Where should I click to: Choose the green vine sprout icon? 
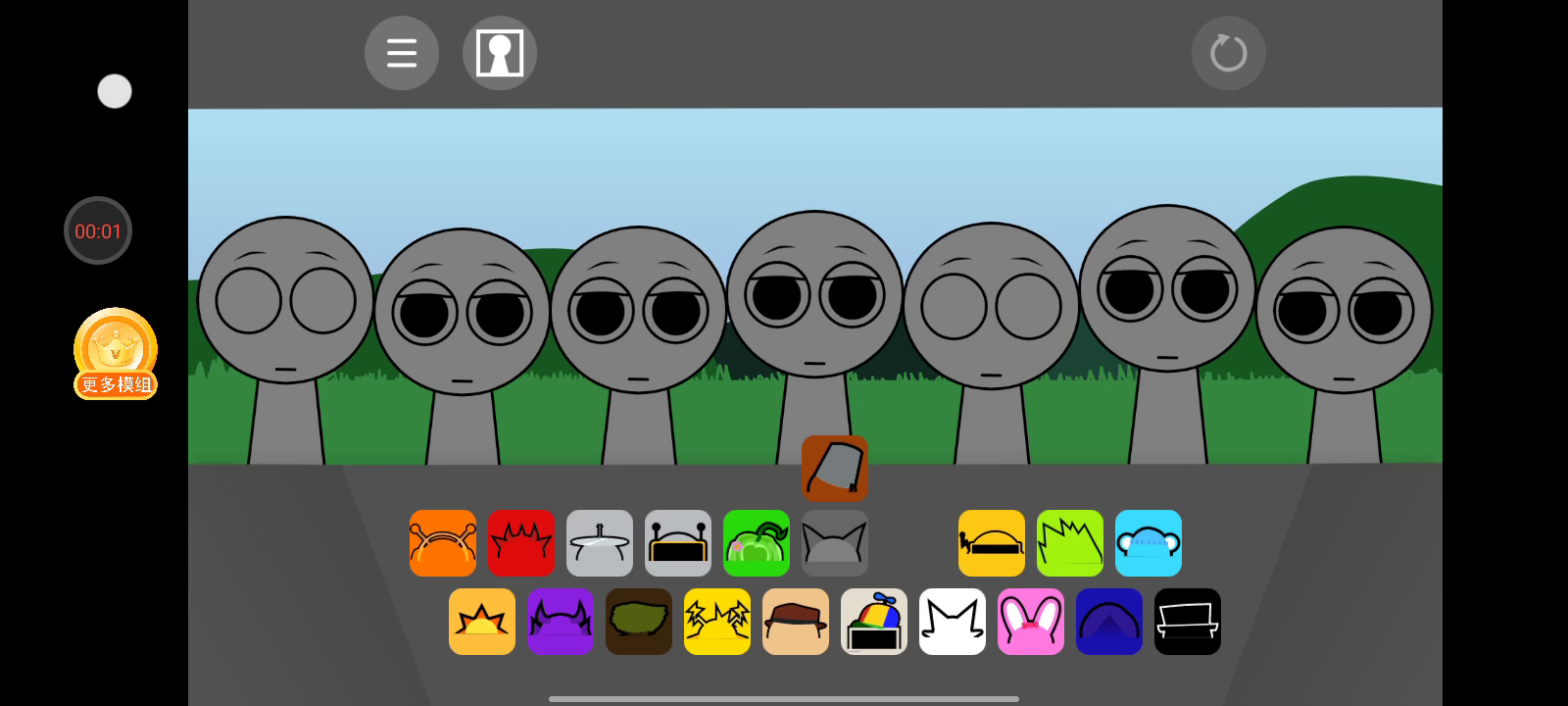[757, 543]
